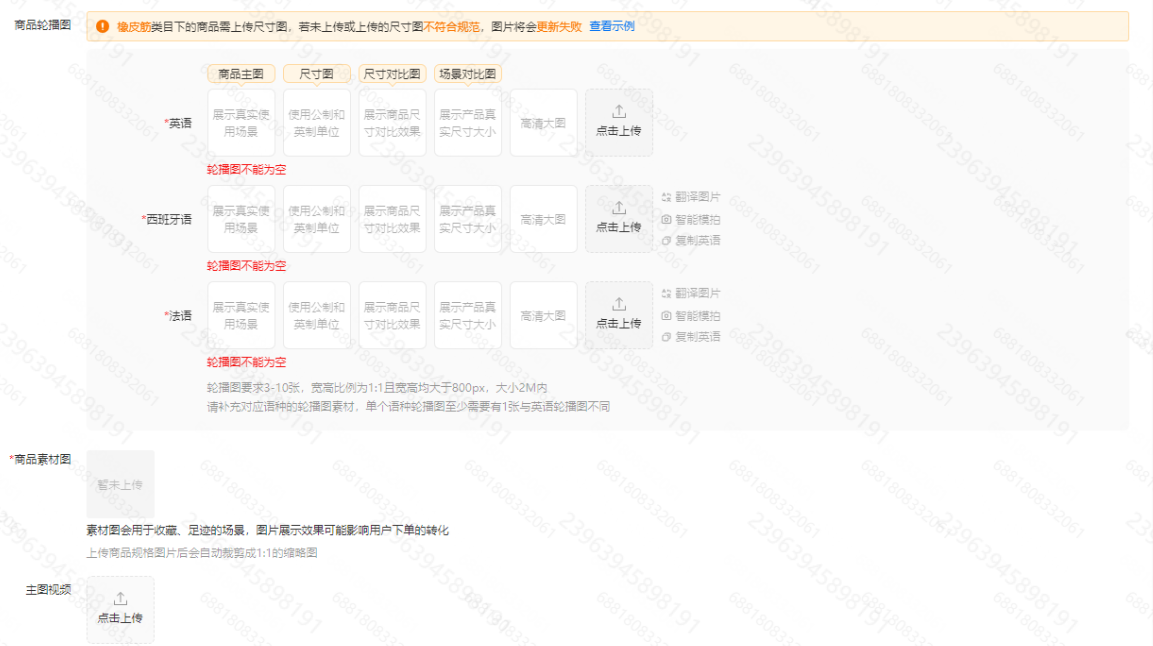
Task: Click 智能模拍 for the 法语 row
Action: [690, 316]
